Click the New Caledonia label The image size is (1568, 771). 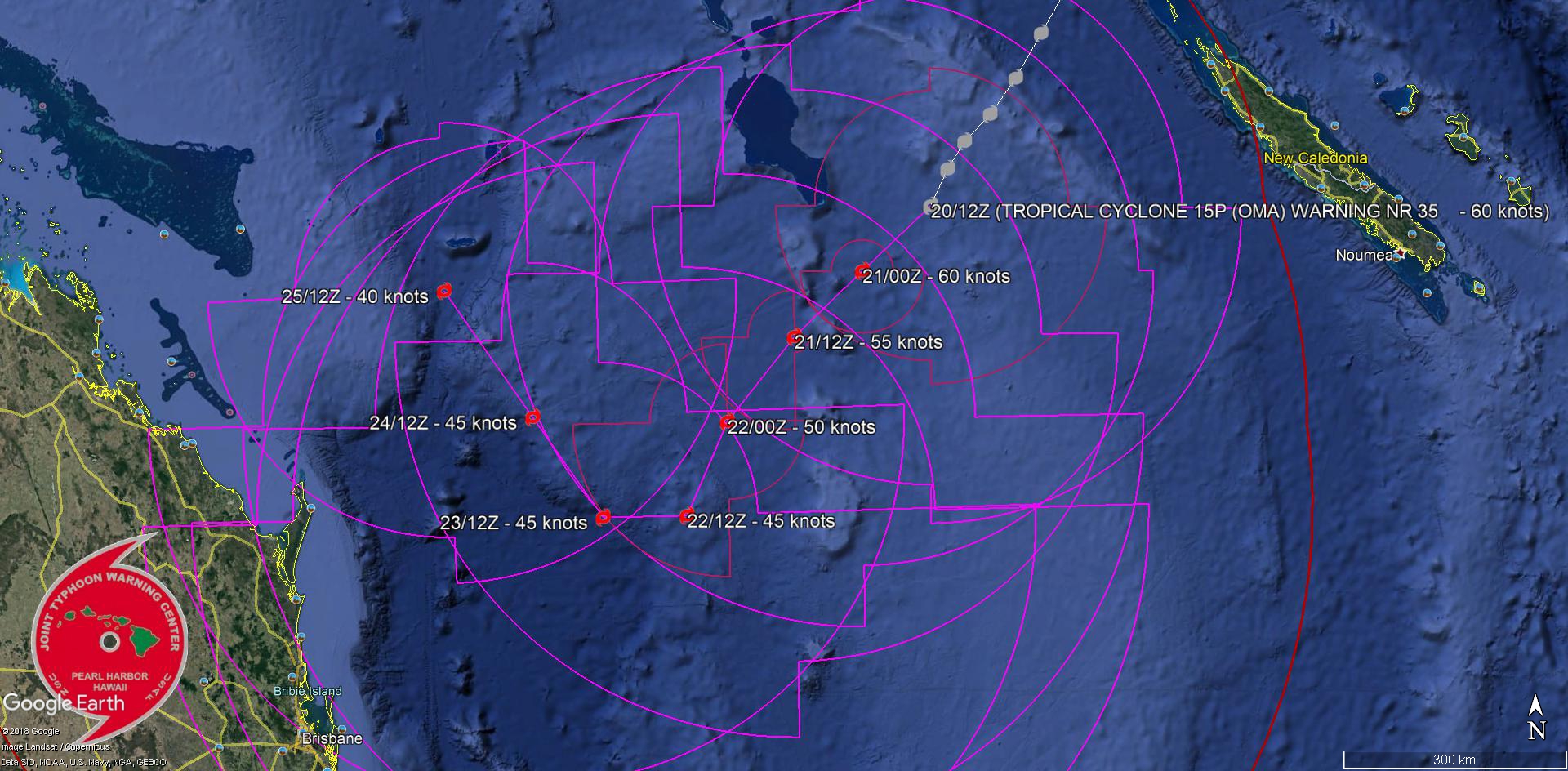1316,158
